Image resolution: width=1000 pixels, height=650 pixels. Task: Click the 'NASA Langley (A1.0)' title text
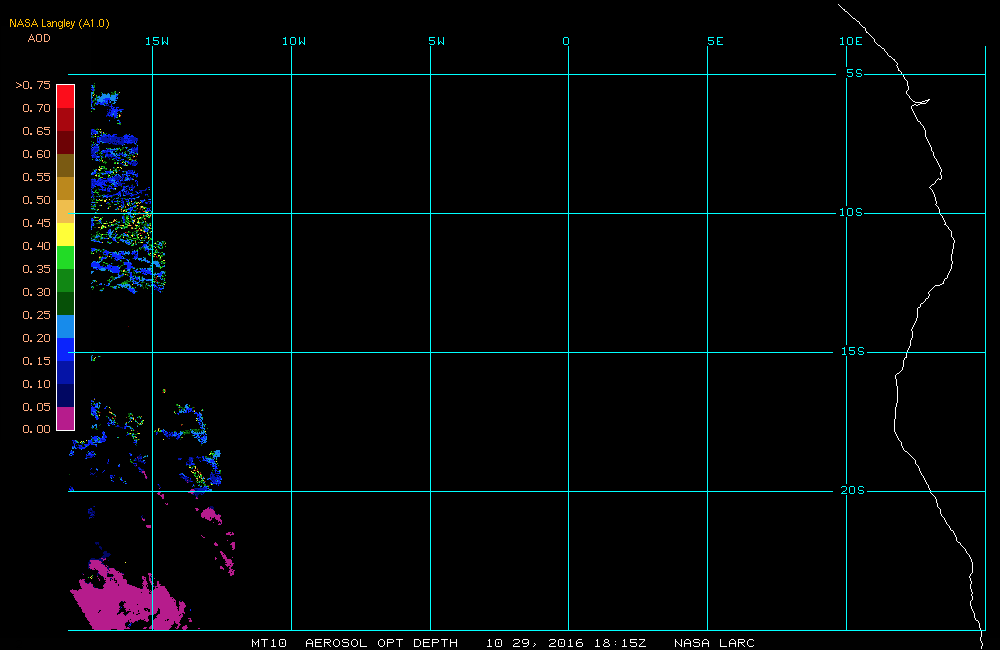(59, 24)
